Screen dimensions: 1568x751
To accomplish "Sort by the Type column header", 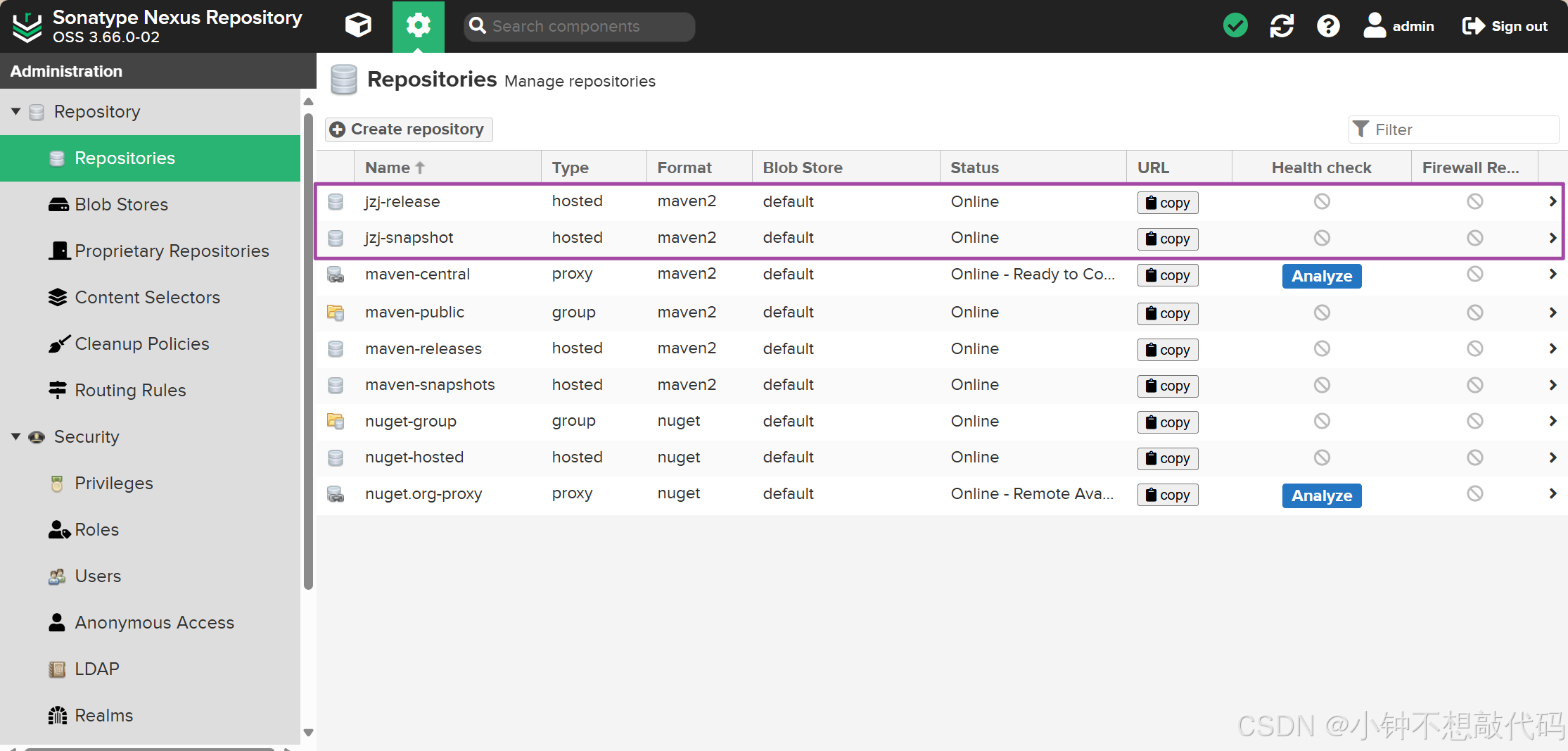I will coord(594,168).
